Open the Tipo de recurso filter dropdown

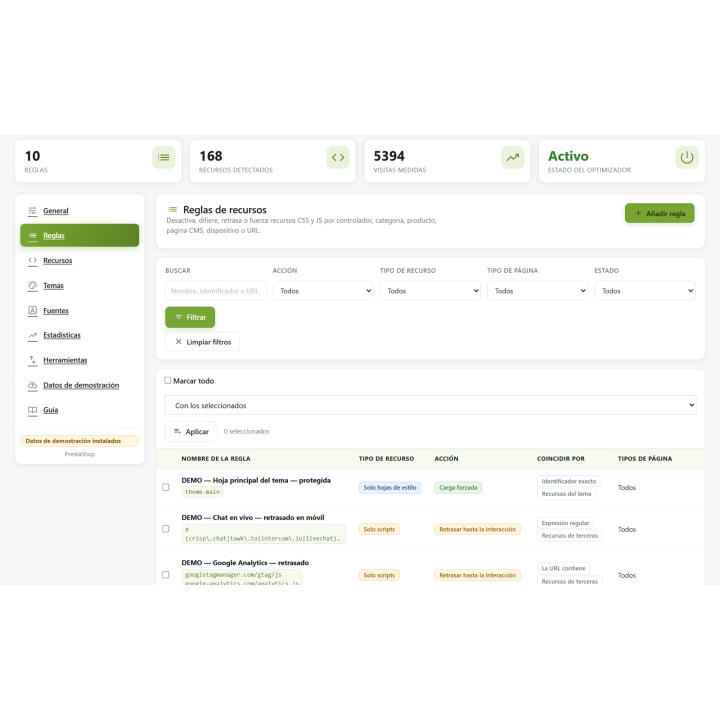[430, 291]
